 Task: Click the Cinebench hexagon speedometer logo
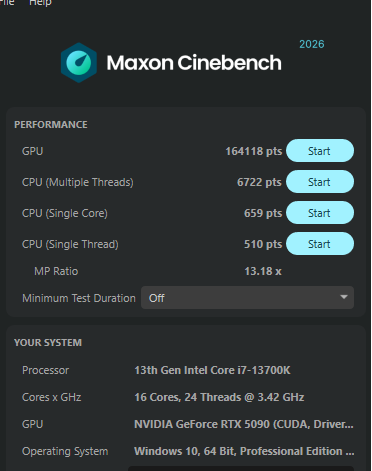point(79,63)
